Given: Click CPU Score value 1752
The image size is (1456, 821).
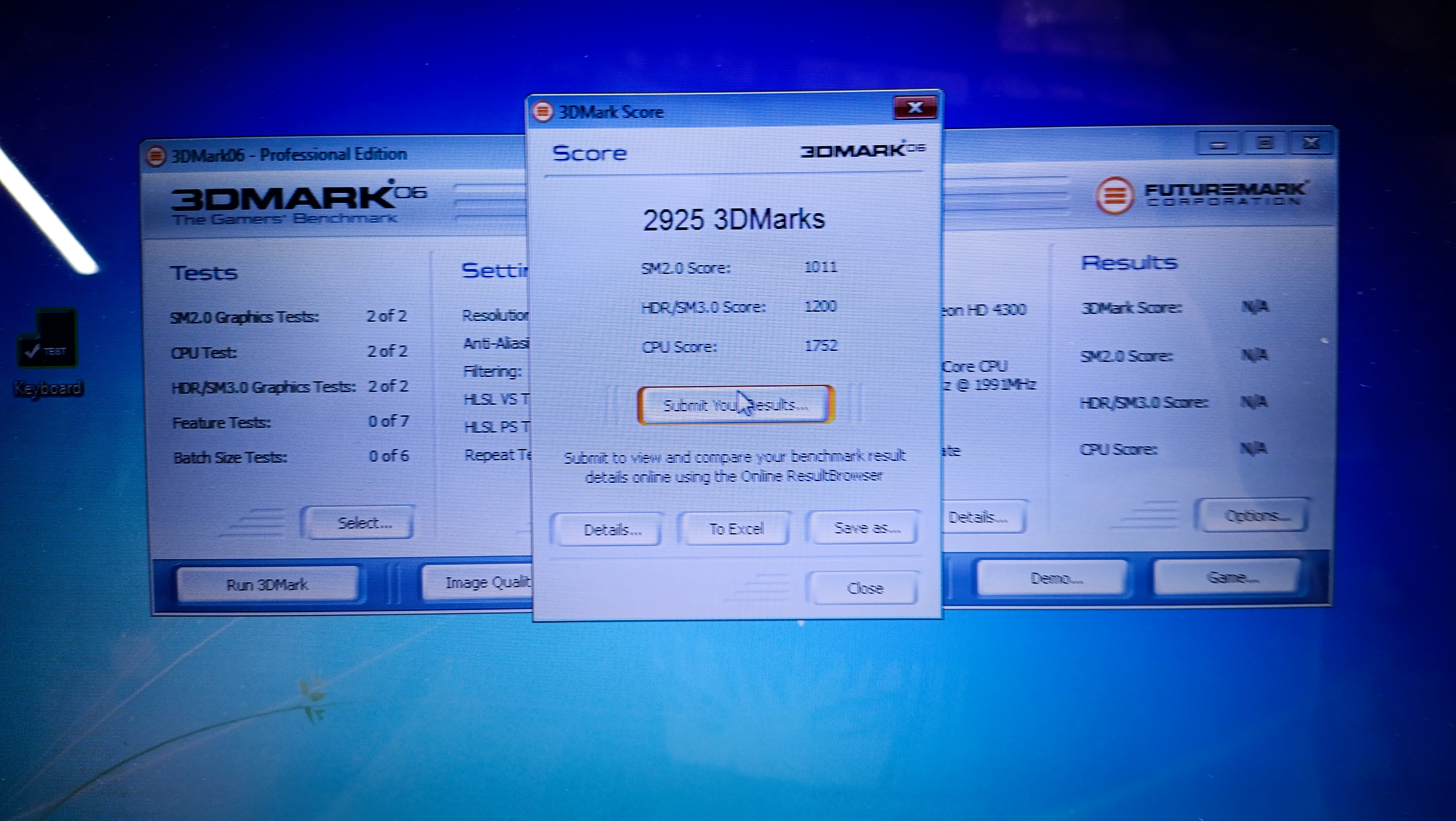Looking at the screenshot, I should tap(821, 345).
